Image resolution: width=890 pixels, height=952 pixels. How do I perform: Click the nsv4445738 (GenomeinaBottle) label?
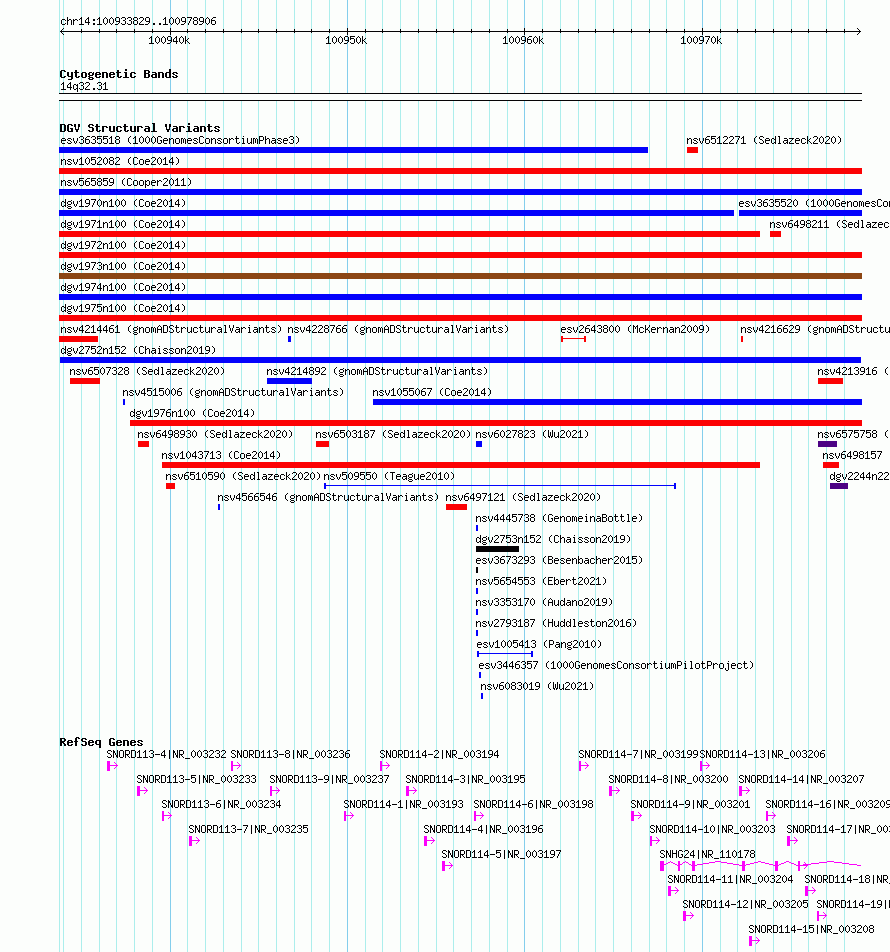559,518
